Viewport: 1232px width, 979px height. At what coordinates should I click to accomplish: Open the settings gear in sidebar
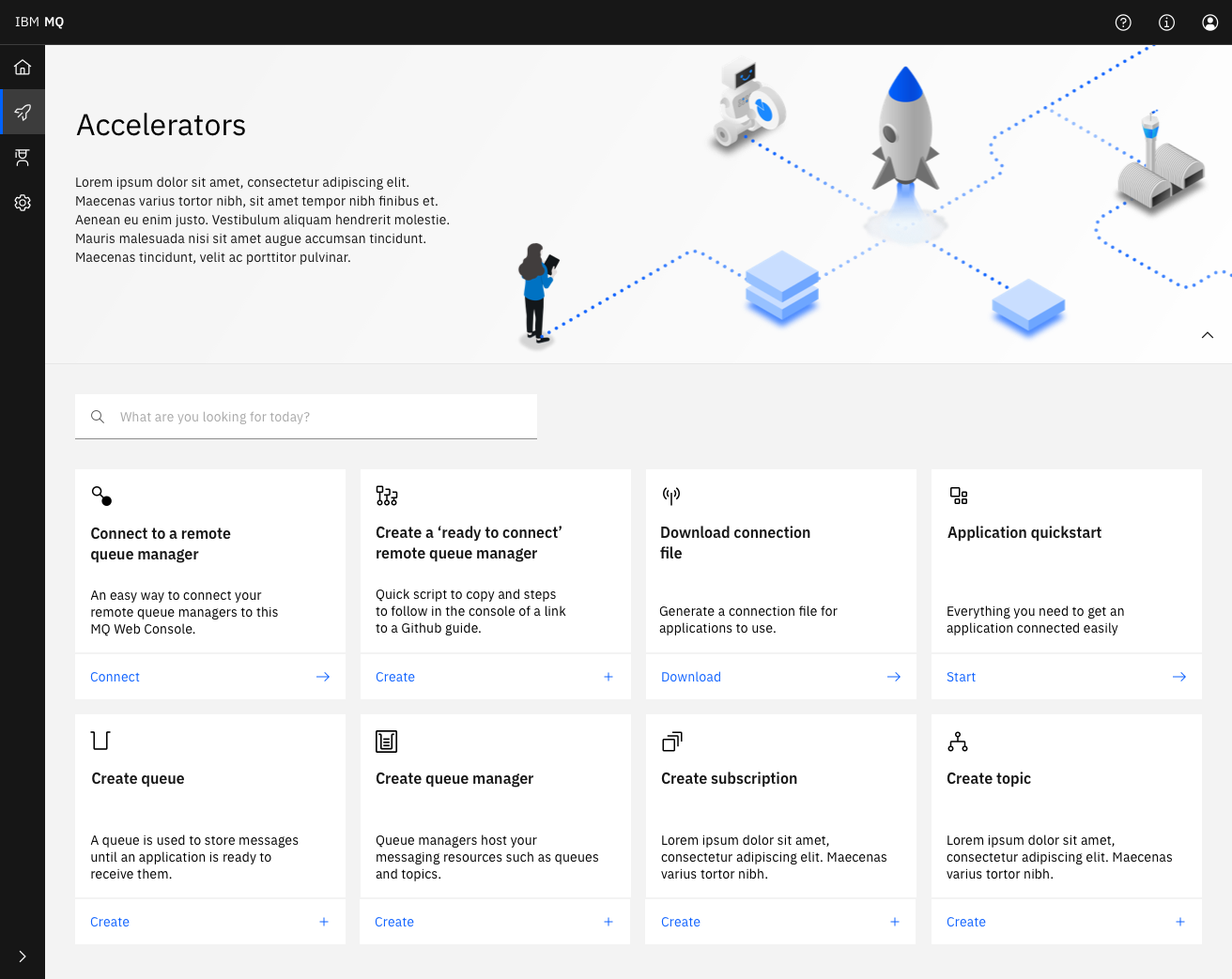23,203
